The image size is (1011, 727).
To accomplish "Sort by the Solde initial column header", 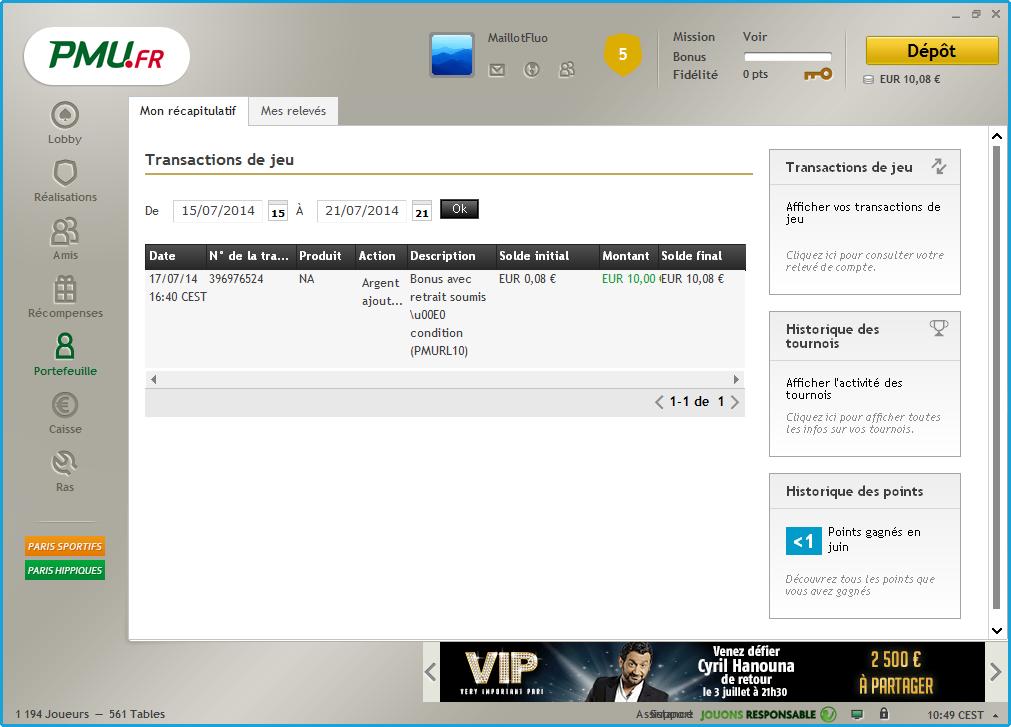I will (547, 256).
